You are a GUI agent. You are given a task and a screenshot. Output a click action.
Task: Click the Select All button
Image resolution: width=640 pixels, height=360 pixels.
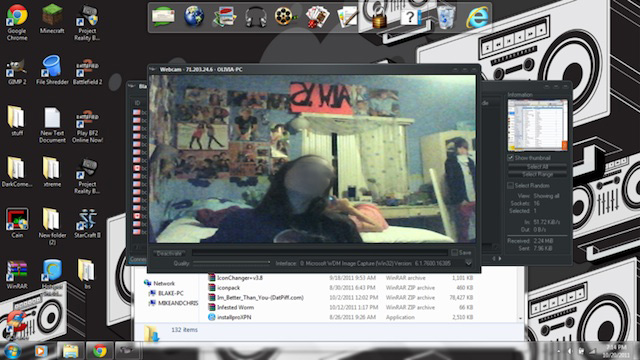(x=537, y=167)
